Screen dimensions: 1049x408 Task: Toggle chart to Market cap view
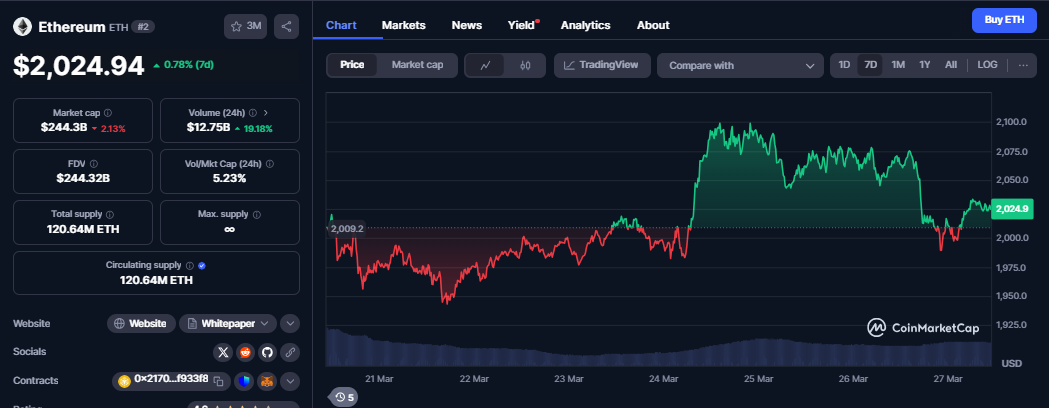(417, 65)
